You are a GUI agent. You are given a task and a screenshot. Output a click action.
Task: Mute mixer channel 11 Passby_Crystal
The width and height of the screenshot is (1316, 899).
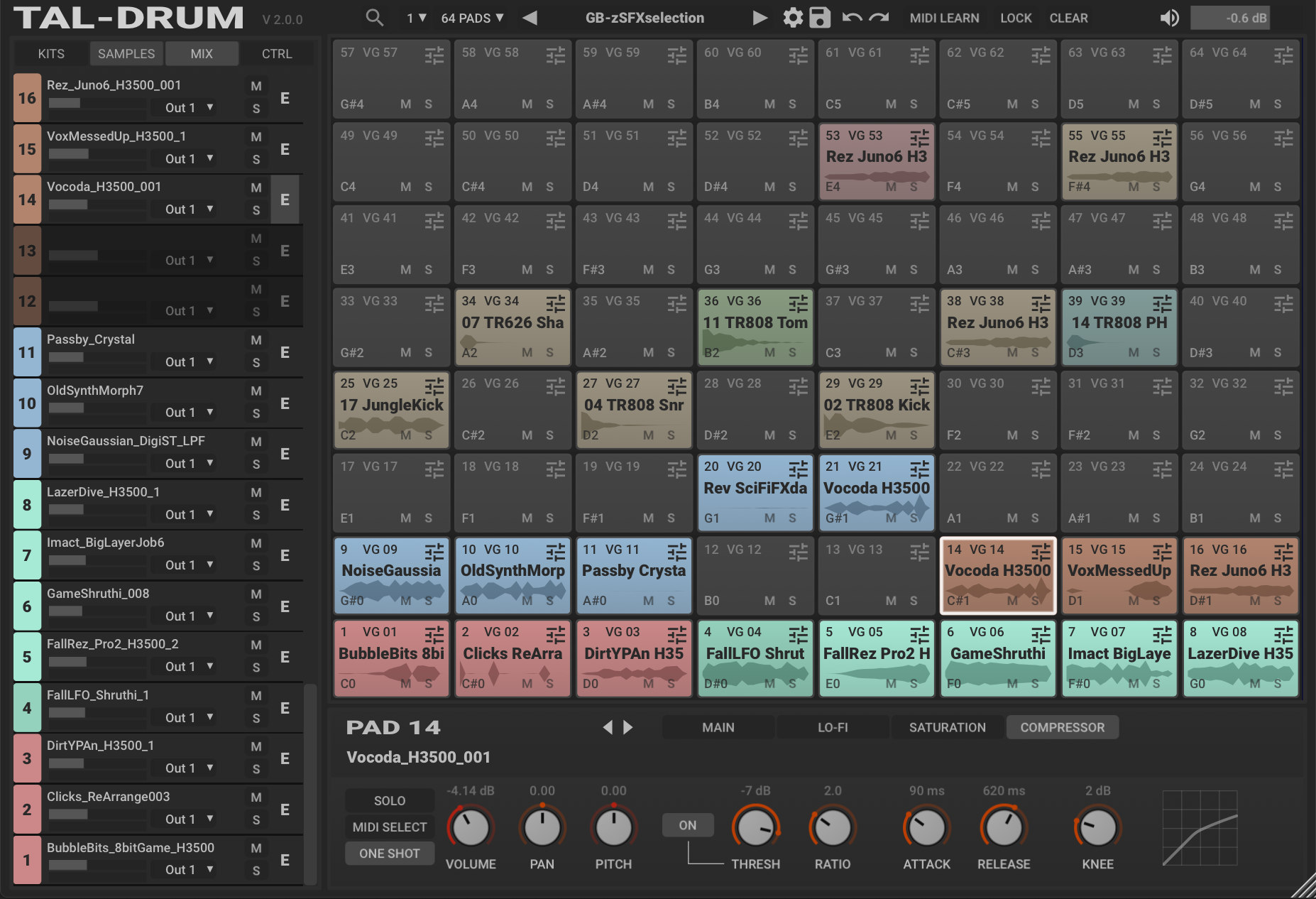256,340
